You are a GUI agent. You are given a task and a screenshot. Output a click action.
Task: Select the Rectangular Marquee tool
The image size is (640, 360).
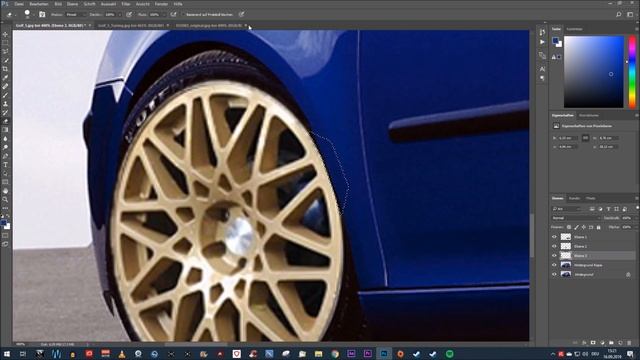click(5, 43)
